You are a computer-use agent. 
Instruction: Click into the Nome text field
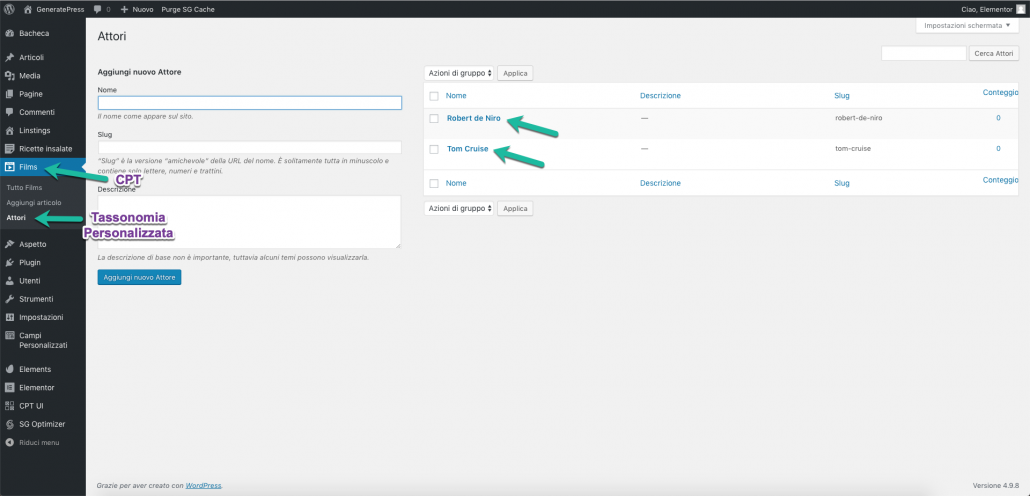coord(249,103)
